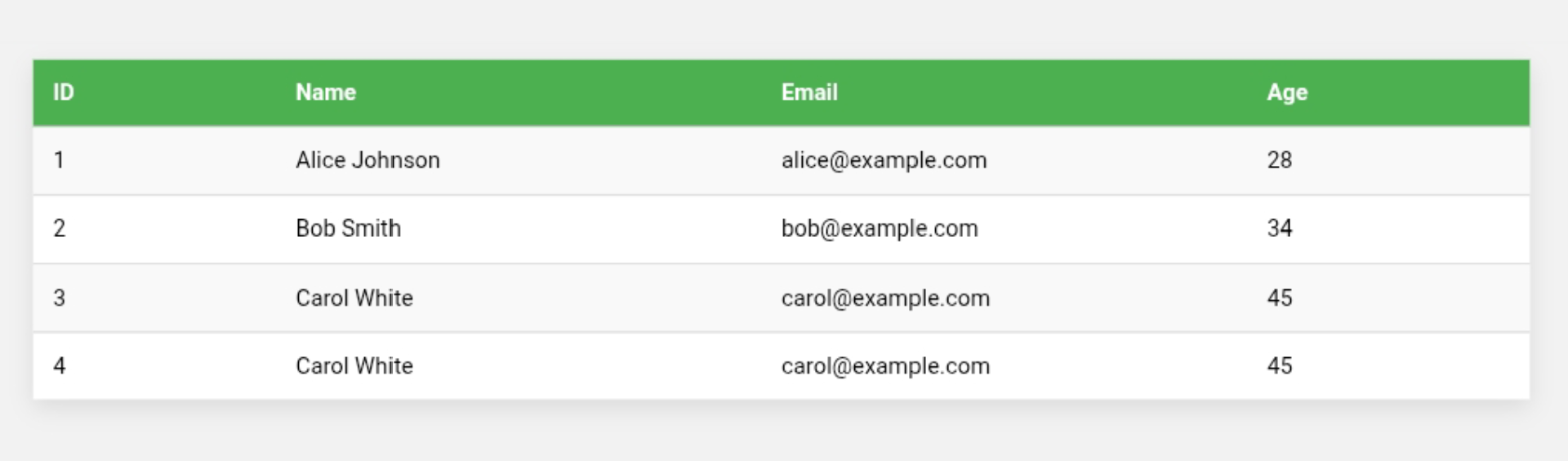This screenshot has width=1568, height=461.
Task: Click Carol White in the ID 4 row
Action: 354,365
